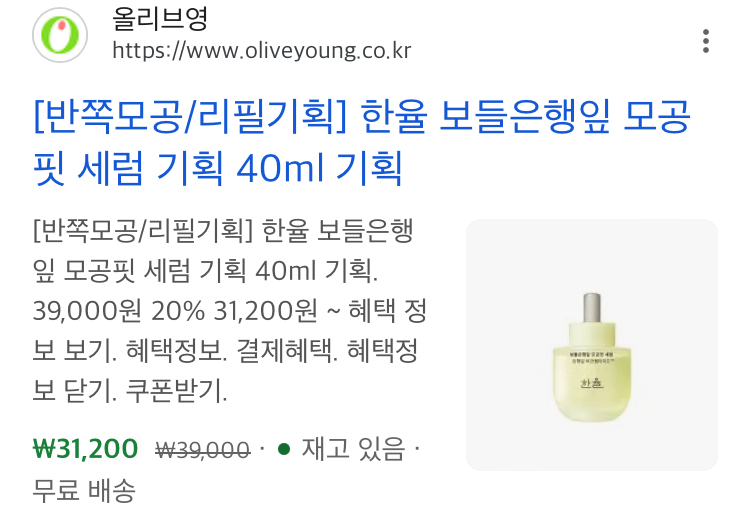Click the [반쪽모공/리필기획] prefix in blue title
Screen dimensions: 750x526
tap(189, 117)
